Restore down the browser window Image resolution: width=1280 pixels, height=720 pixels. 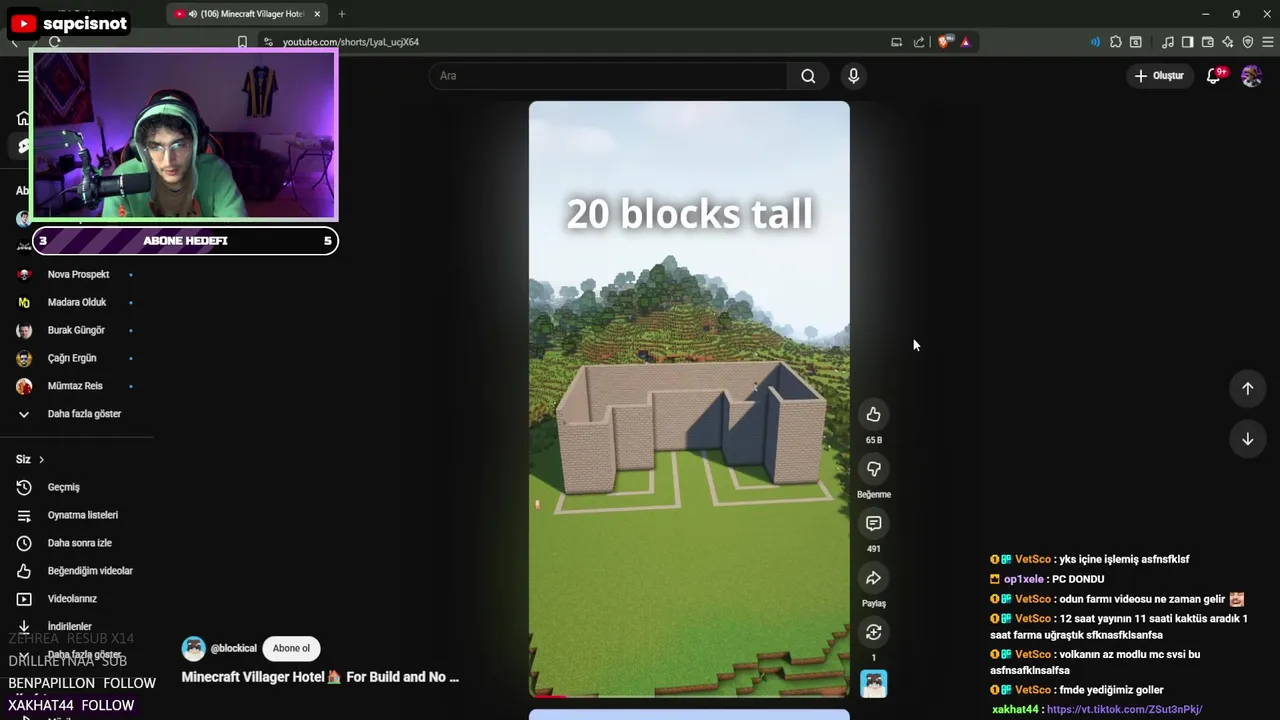(x=1236, y=14)
